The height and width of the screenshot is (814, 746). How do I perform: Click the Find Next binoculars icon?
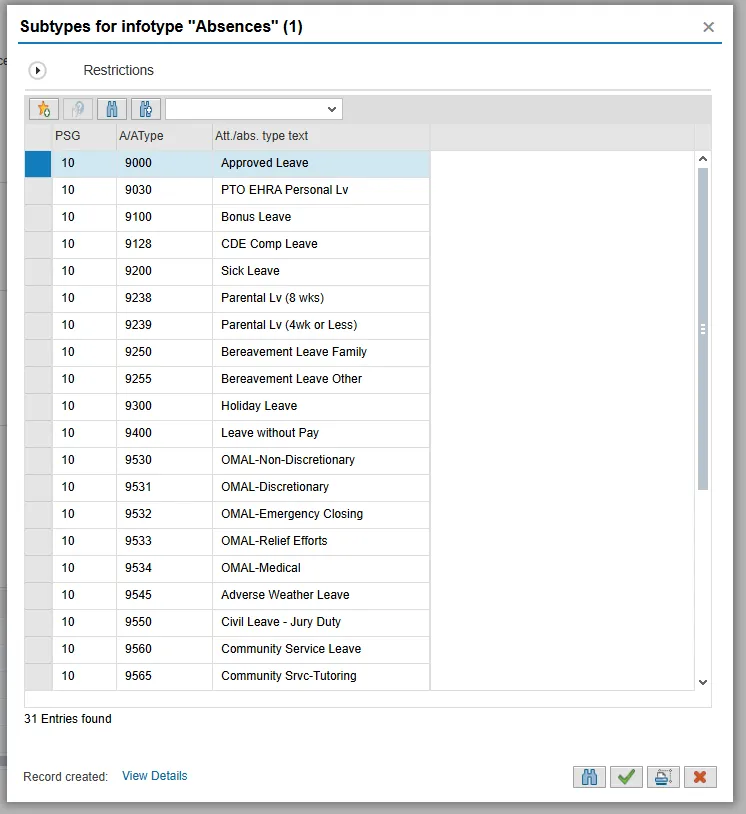click(x=146, y=109)
